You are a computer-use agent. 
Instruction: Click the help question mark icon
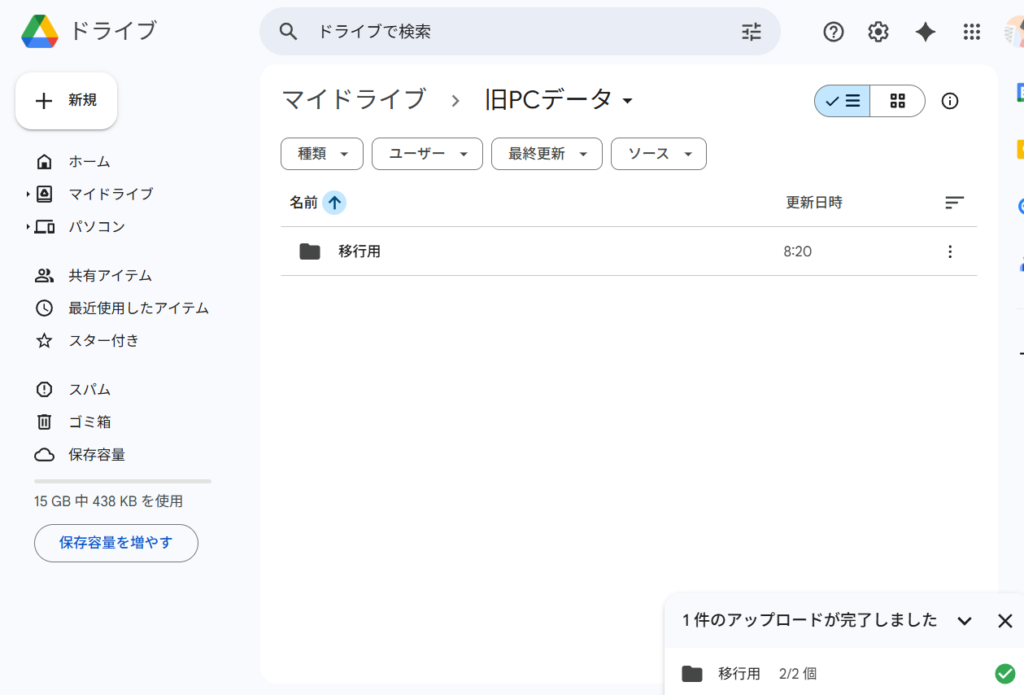tap(833, 32)
